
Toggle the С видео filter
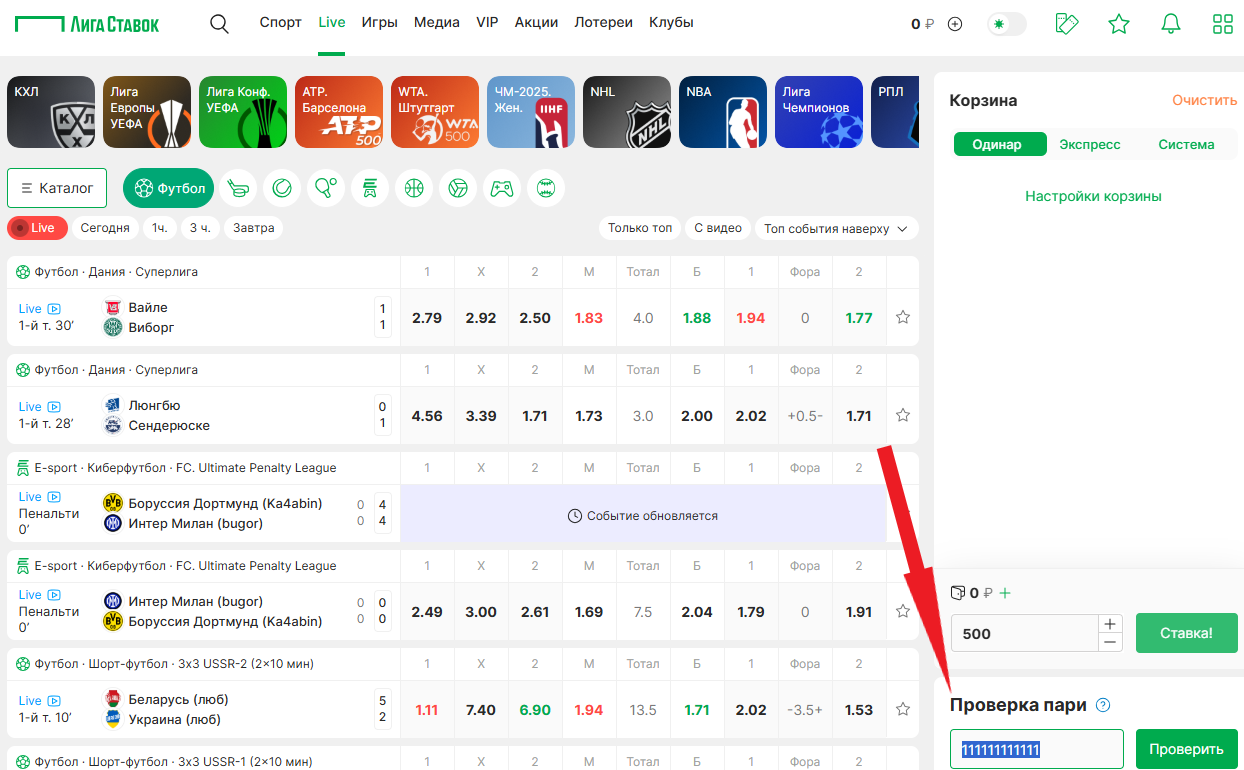(x=718, y=228)
